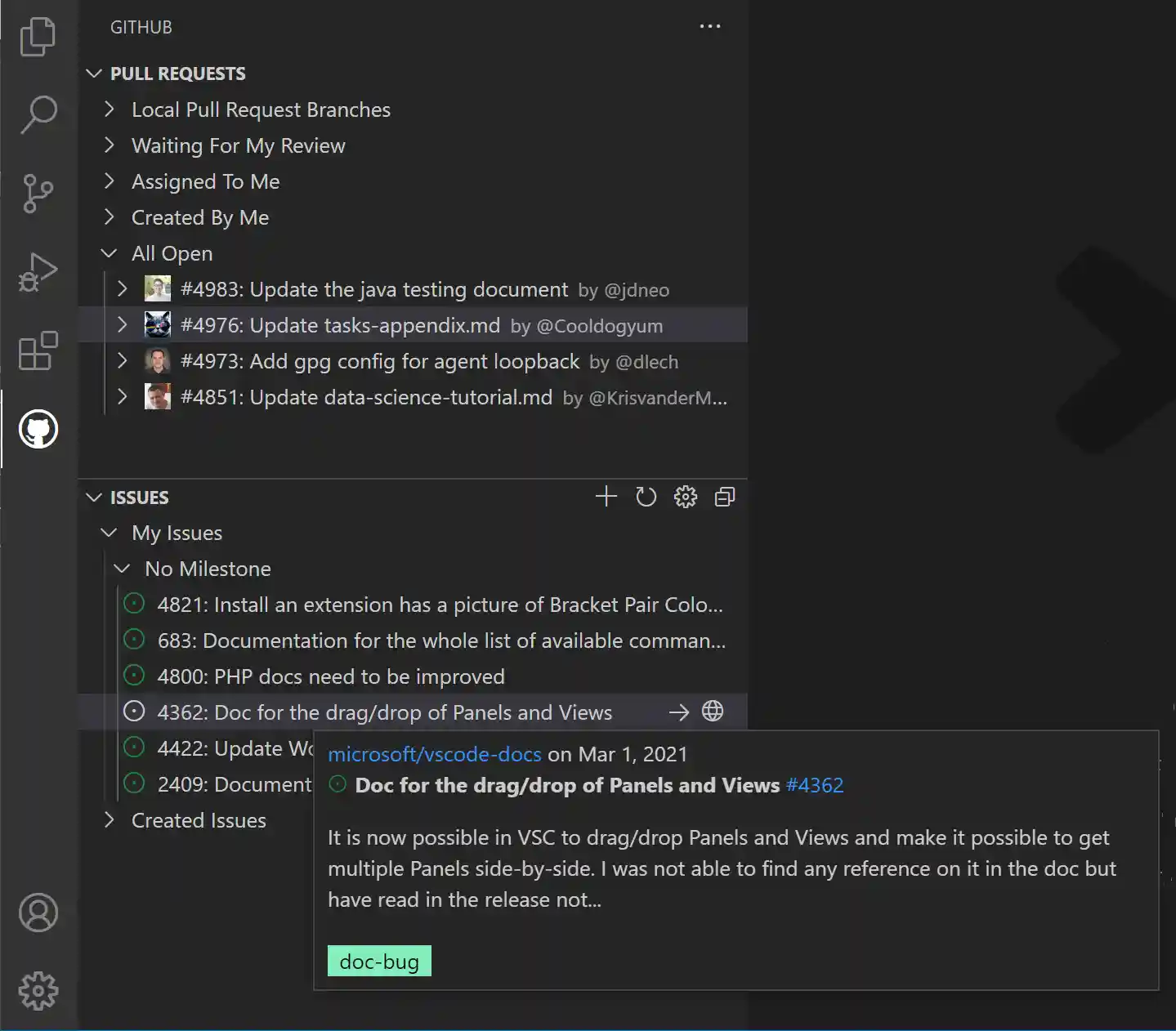Click the green doc-bug label
Viewport: 1176px width, 1031px height.
point(378,961)
